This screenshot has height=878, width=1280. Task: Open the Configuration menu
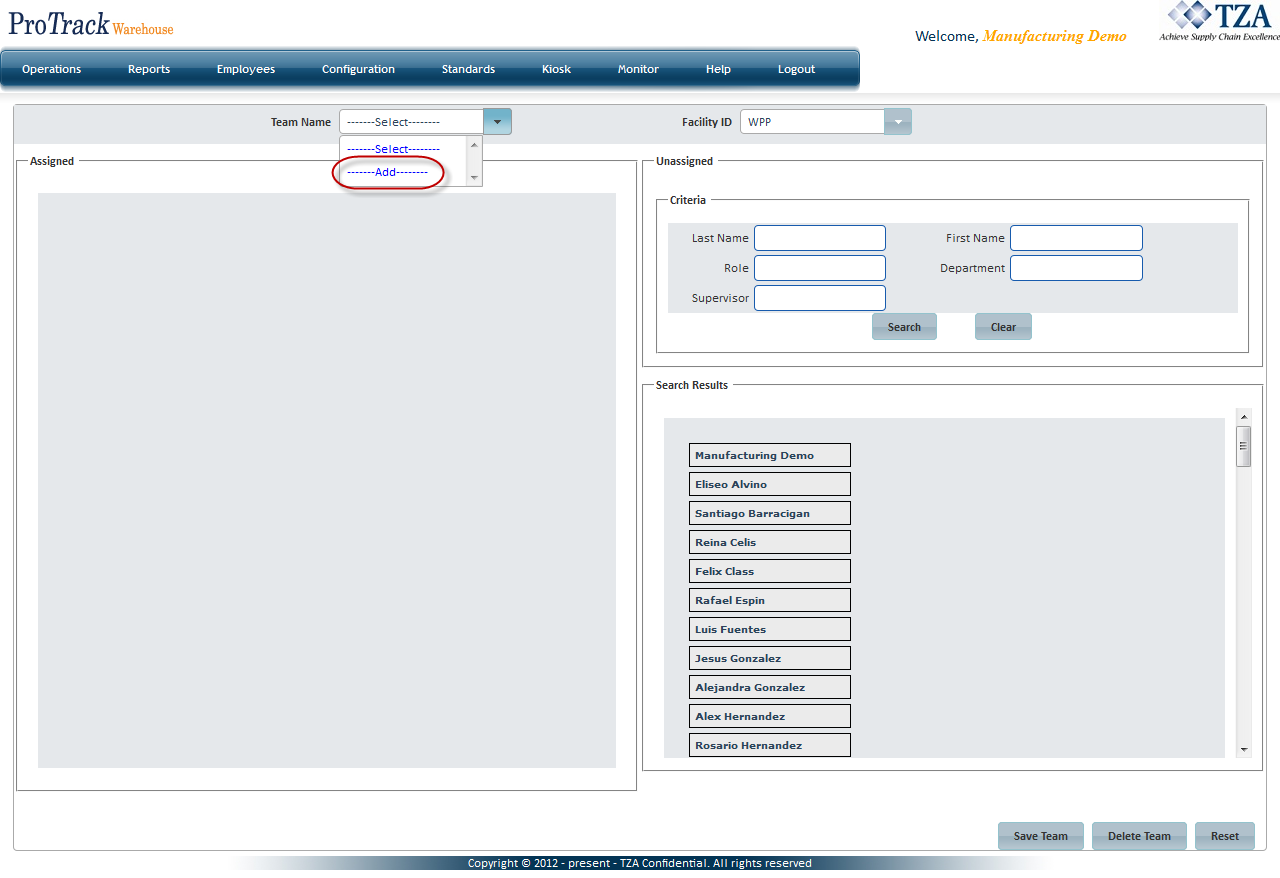(x=358, y=69)
